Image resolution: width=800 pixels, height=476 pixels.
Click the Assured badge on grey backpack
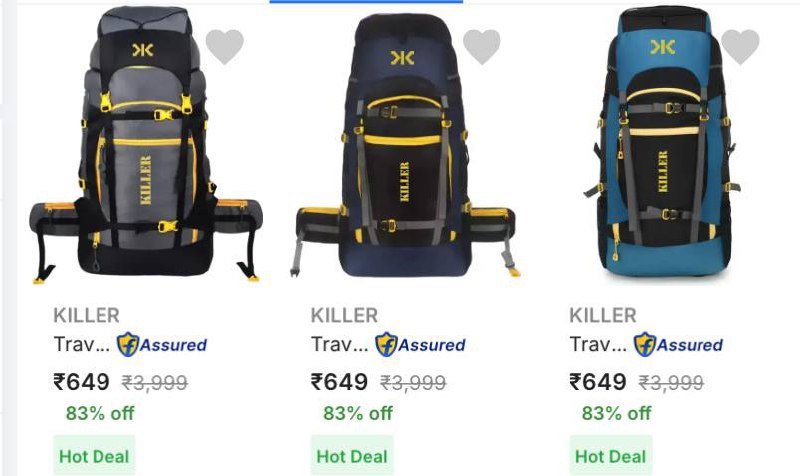pos(162,345)
